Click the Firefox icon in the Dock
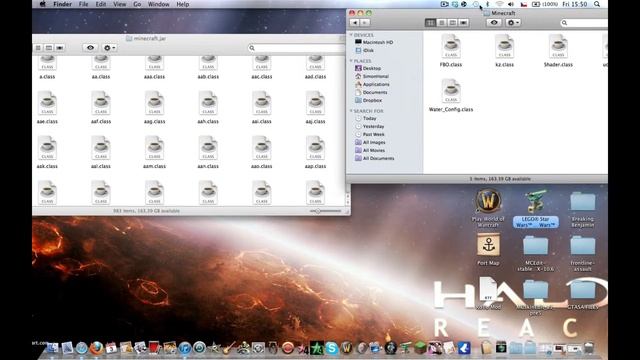640x360 pixels. [x=96, y=348]
